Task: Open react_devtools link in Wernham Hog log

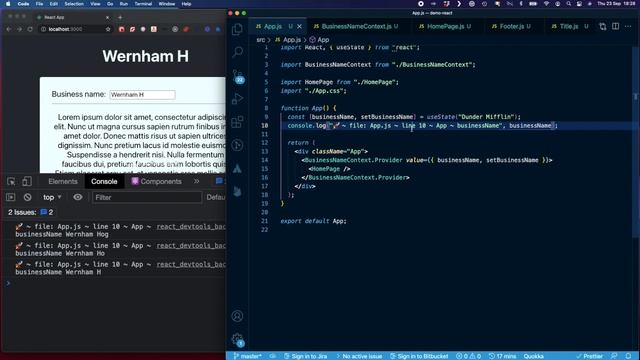Action: coord(191,227)
